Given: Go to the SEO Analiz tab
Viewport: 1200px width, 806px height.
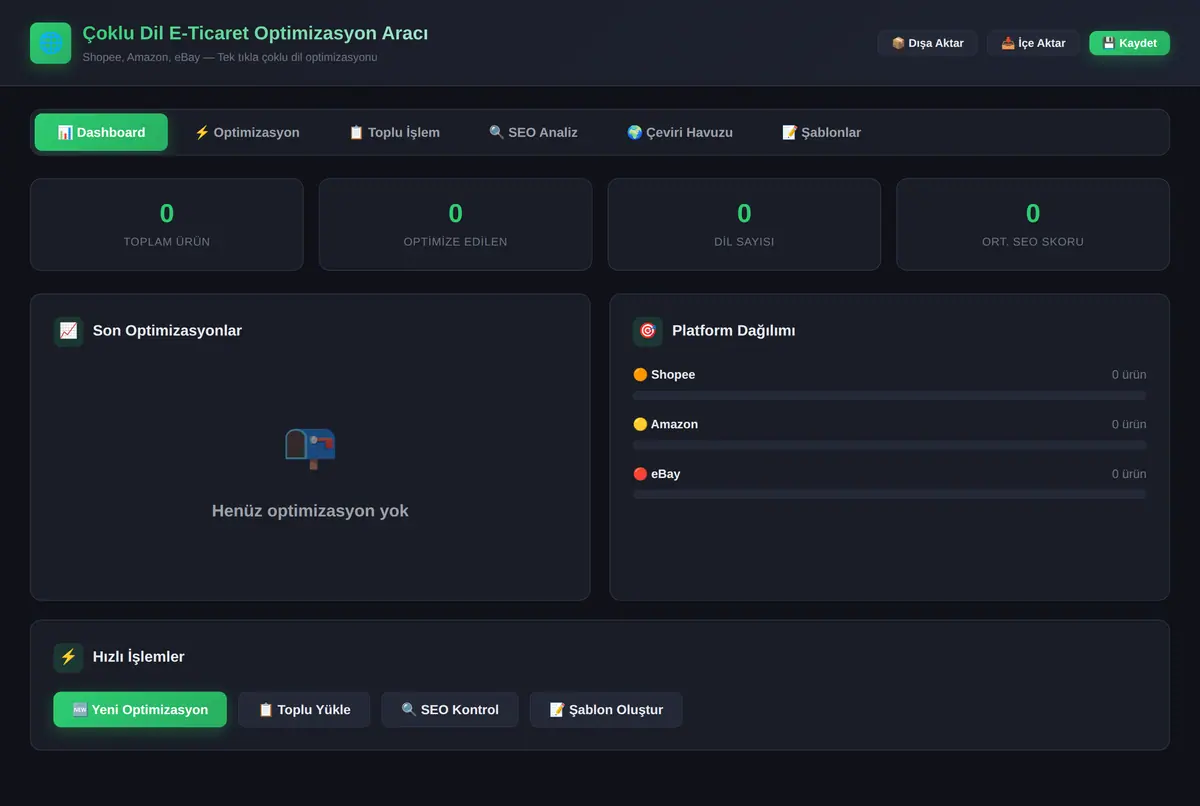Looking at the screenshot, I should tap(533, 132).
